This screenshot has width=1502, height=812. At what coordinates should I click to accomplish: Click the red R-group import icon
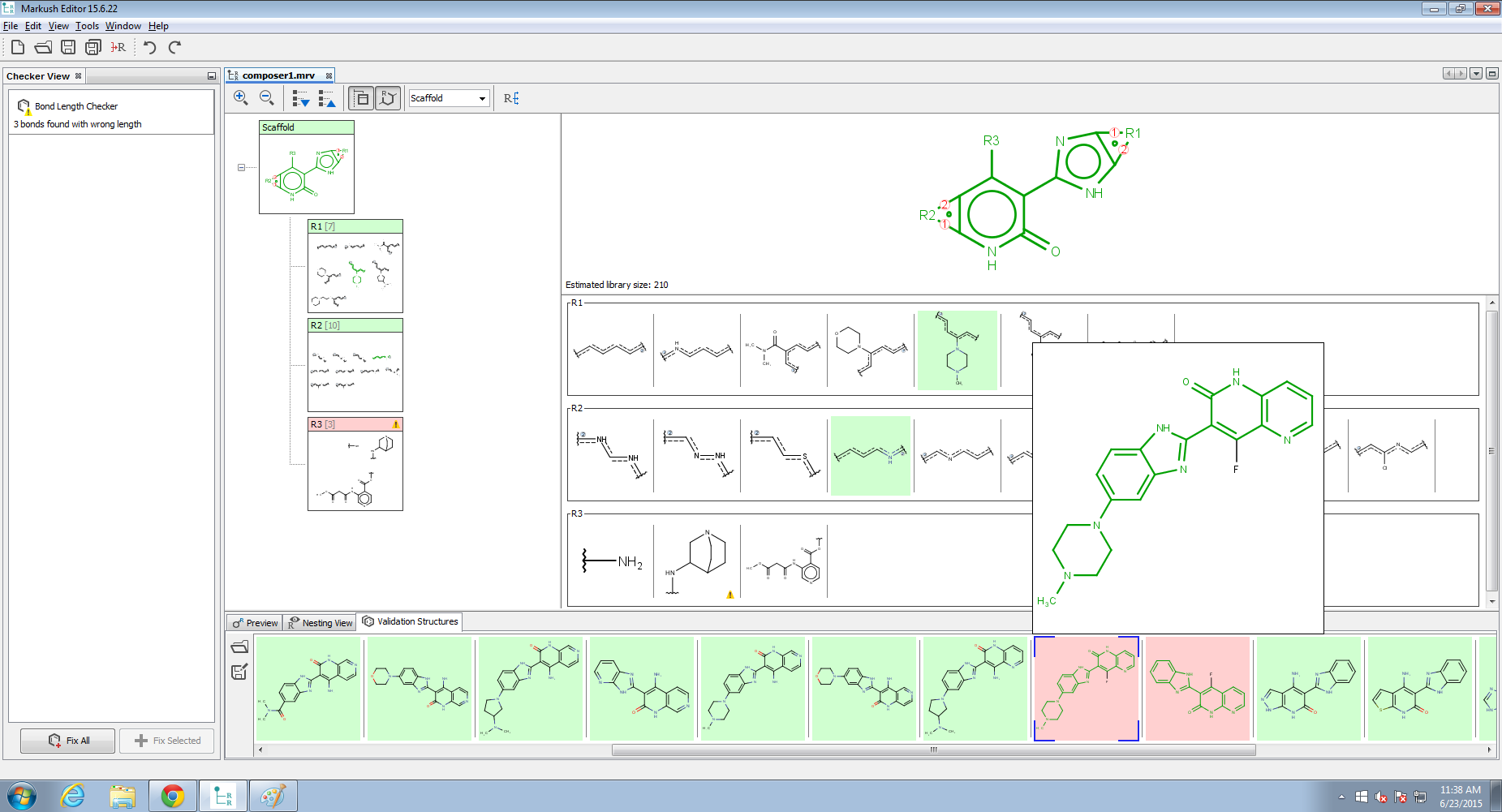118,47
